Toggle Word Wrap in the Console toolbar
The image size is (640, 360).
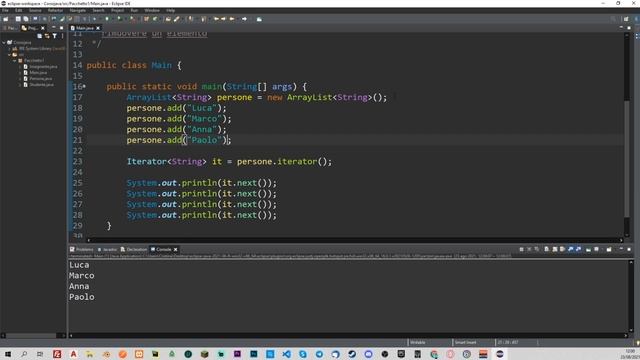(x=562, y=249)
